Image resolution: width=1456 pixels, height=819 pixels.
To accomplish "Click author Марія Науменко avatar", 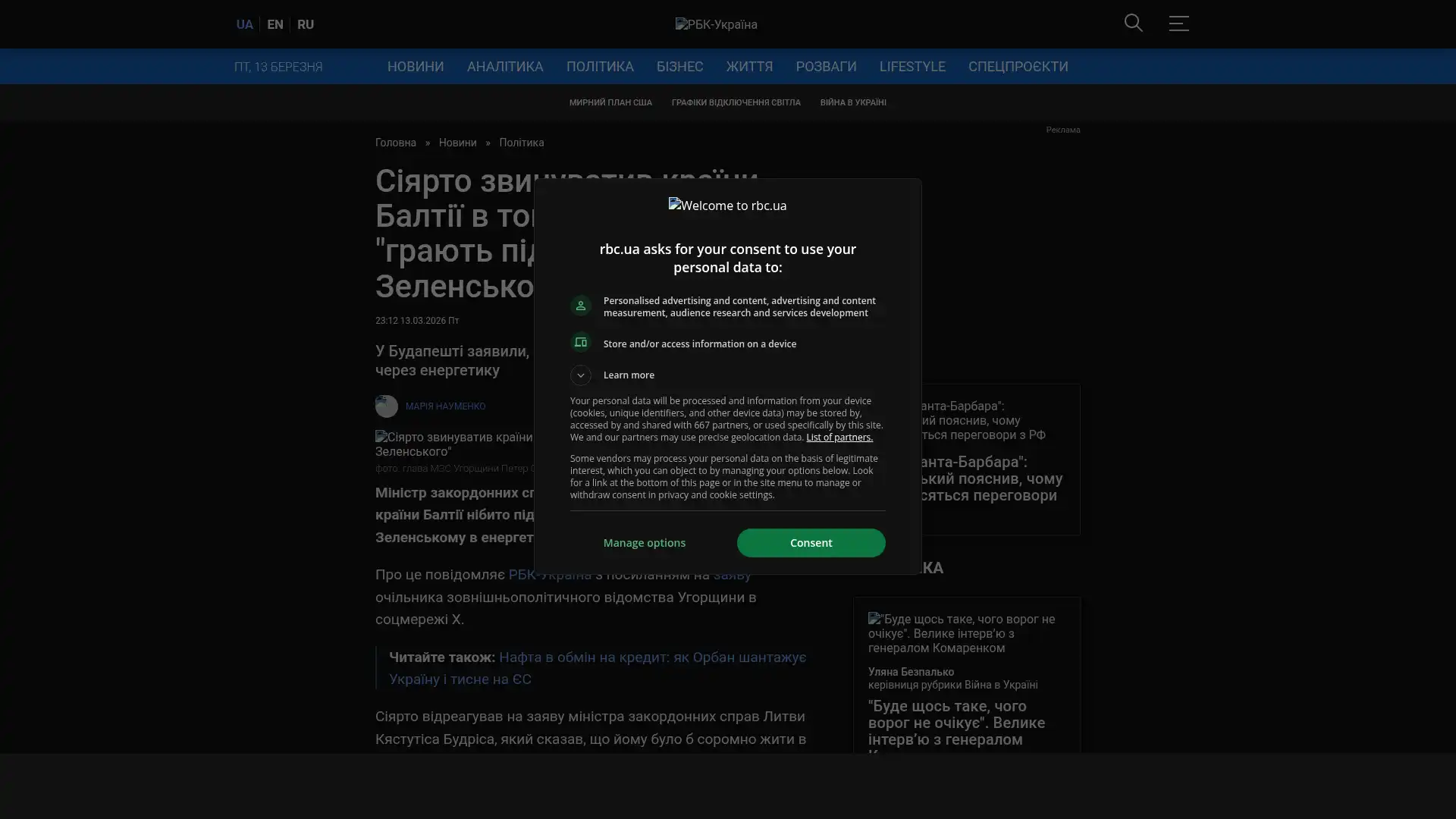I will coord(386,406).
